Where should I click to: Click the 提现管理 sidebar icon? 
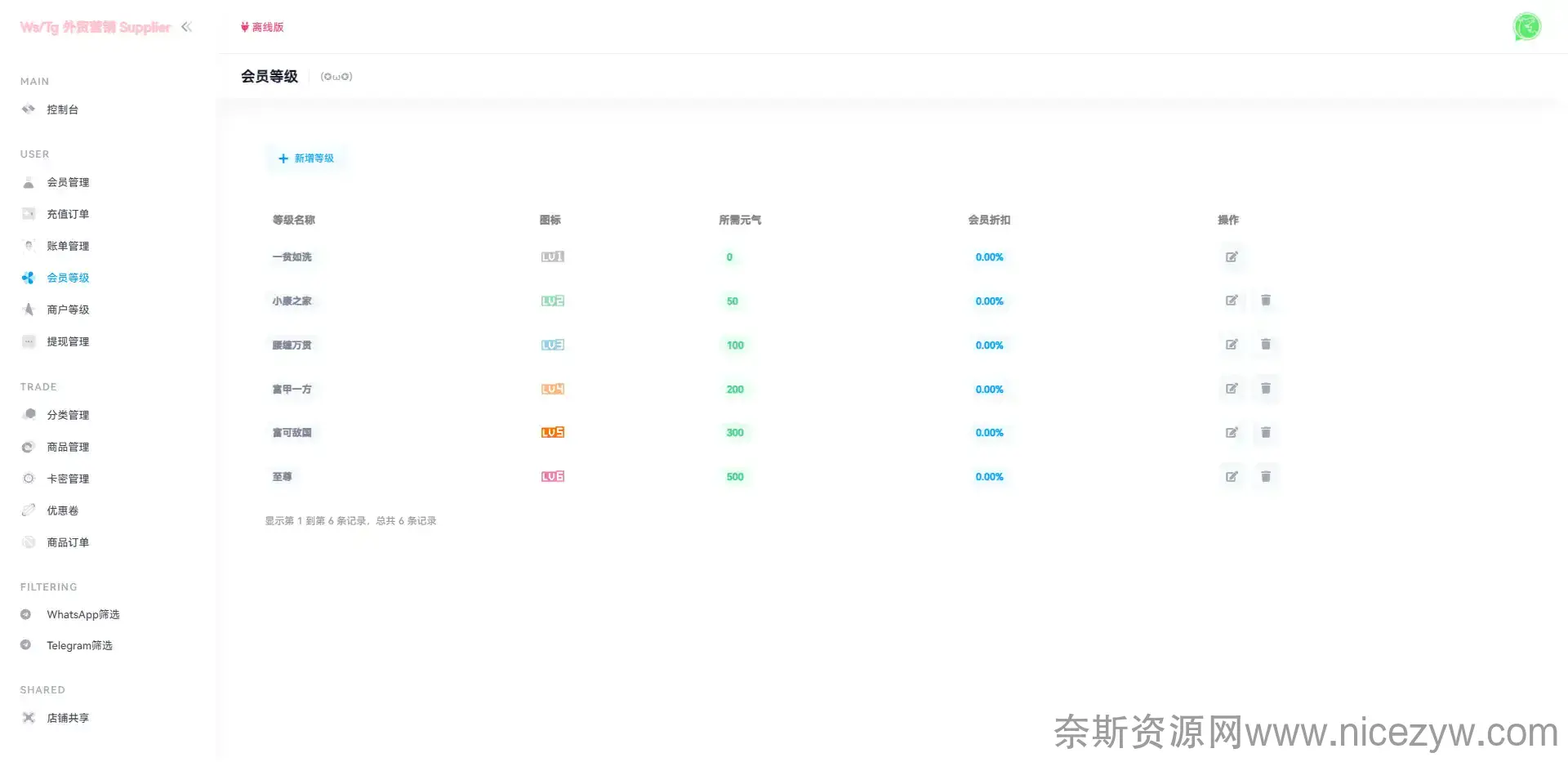pyautogui.click(x=29, y=341)
